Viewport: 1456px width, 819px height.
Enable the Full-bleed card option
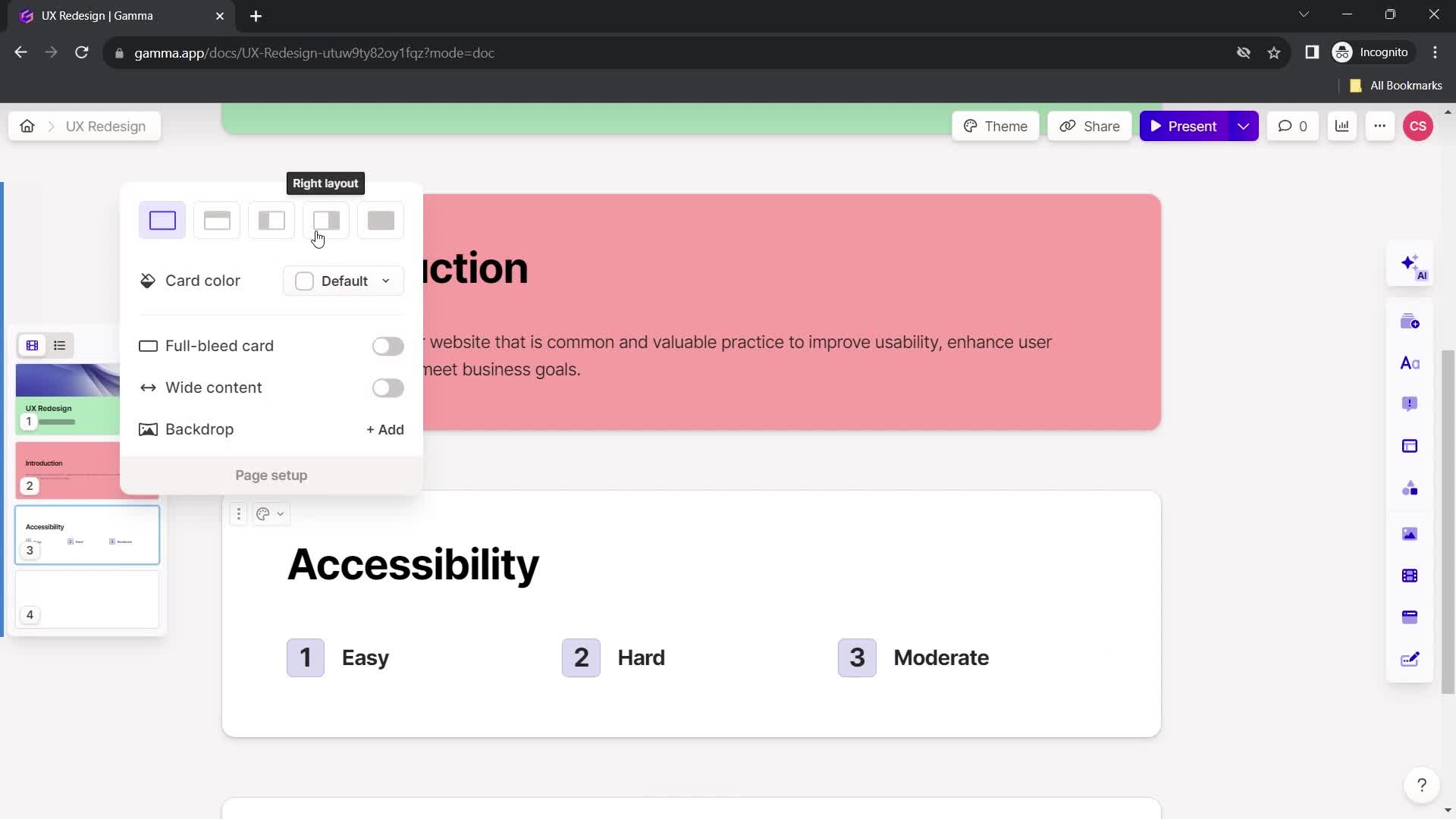point(388,346)
